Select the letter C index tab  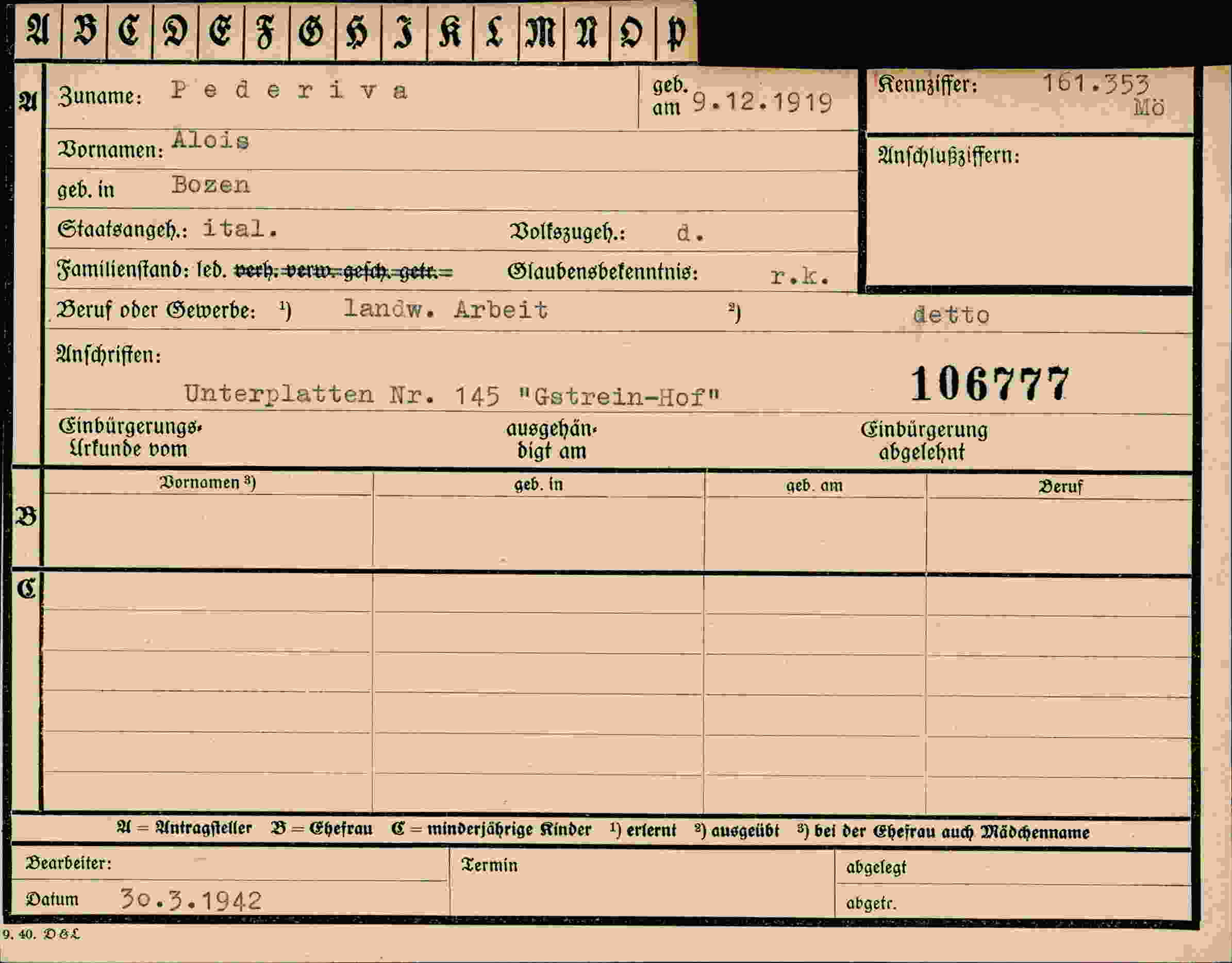[130, 31]
